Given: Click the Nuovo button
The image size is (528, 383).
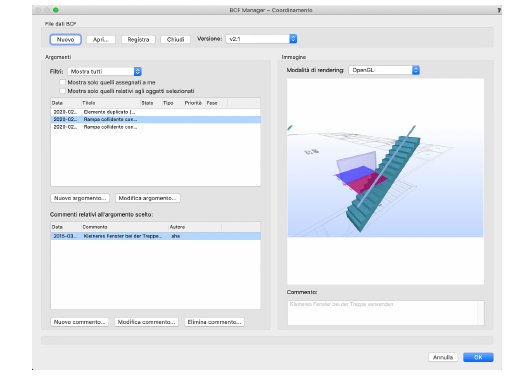Looking at the screenshot, I should point(65,39).
